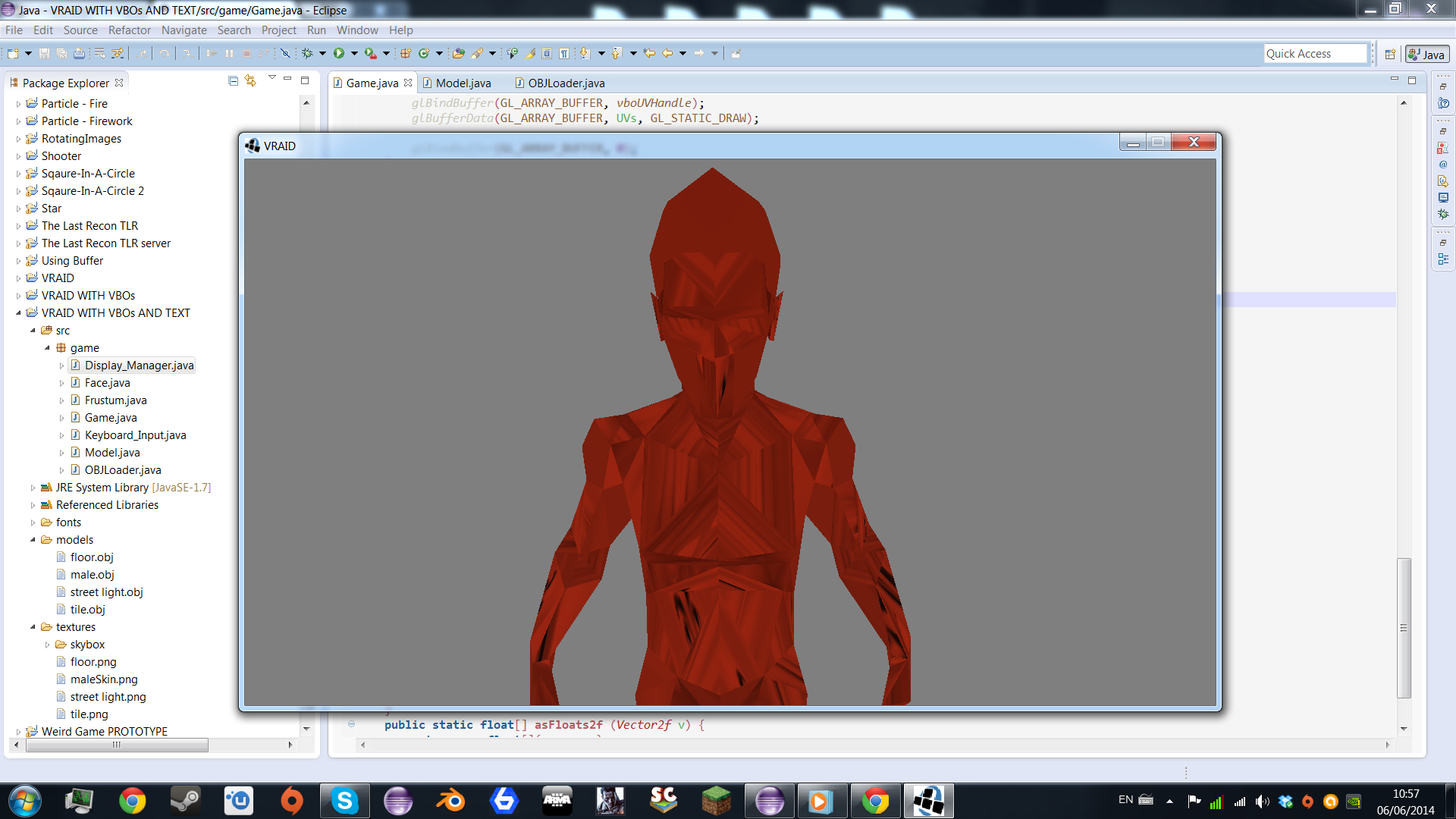The width and height of the screenshot is (1456, 819).
Task: Click Package Explorer horizontal scrollbar thumb
Action: point(117,745)
